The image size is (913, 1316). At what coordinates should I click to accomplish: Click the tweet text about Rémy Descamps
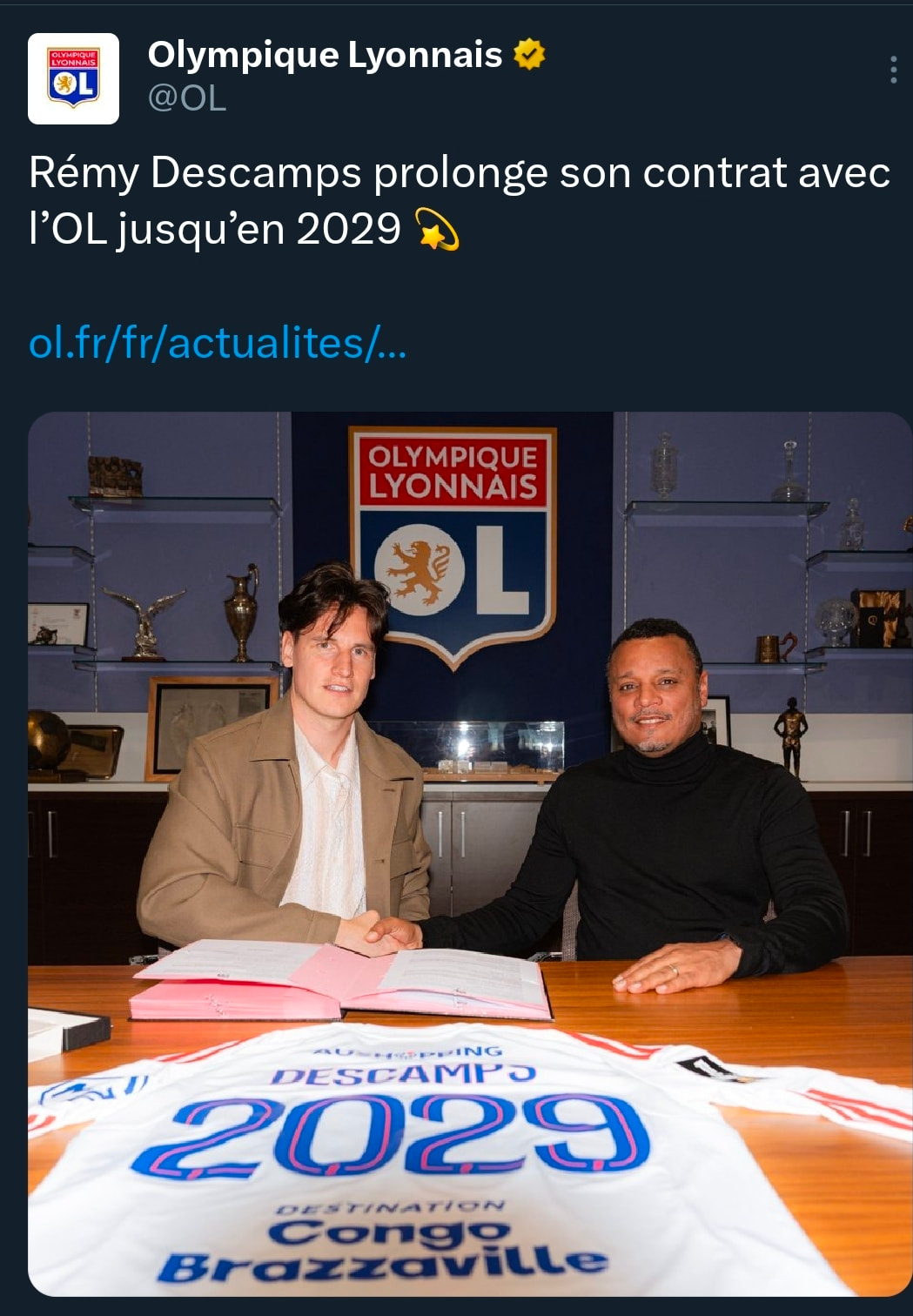tap(459, 200)
